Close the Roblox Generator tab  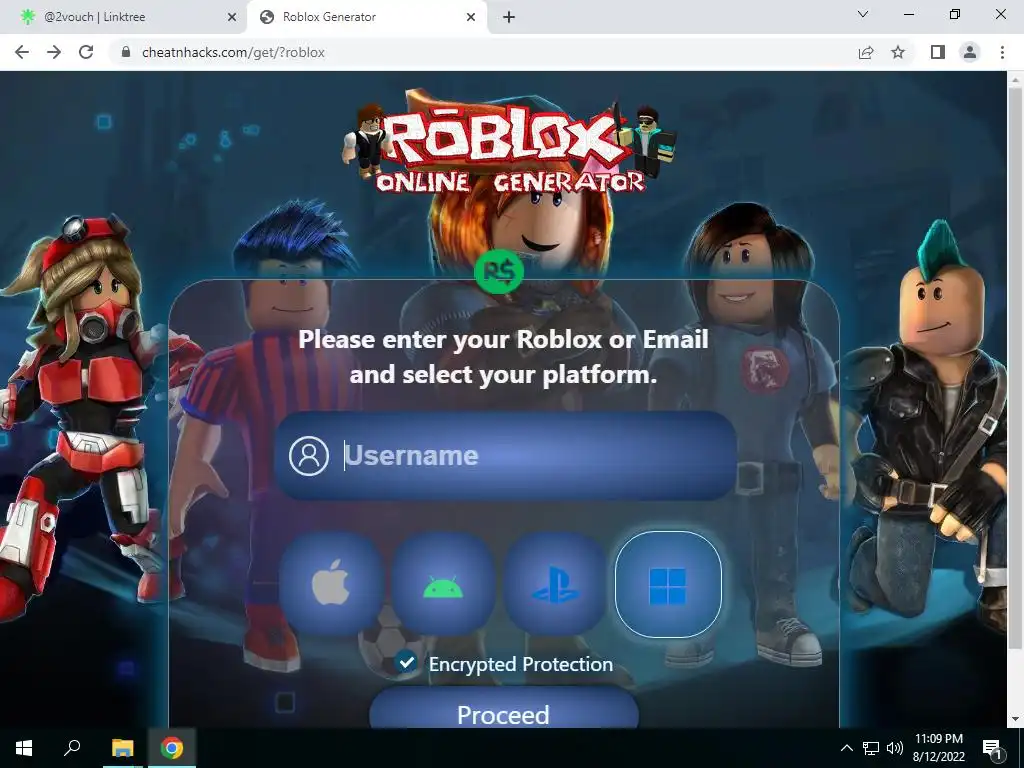pos(471,17)
